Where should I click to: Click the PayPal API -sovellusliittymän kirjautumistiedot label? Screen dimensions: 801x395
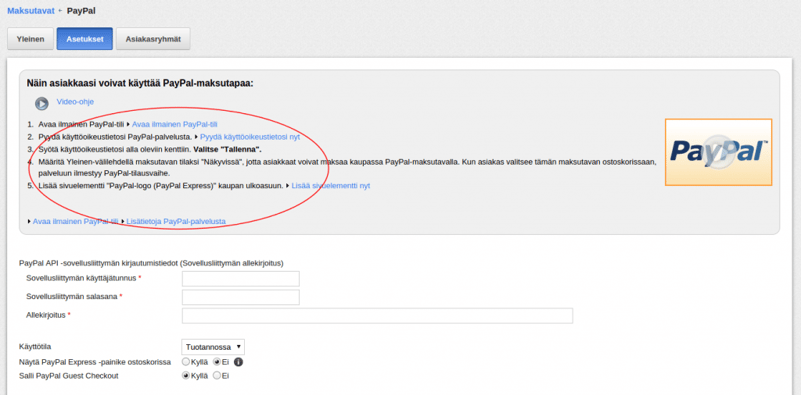point(151,263)
